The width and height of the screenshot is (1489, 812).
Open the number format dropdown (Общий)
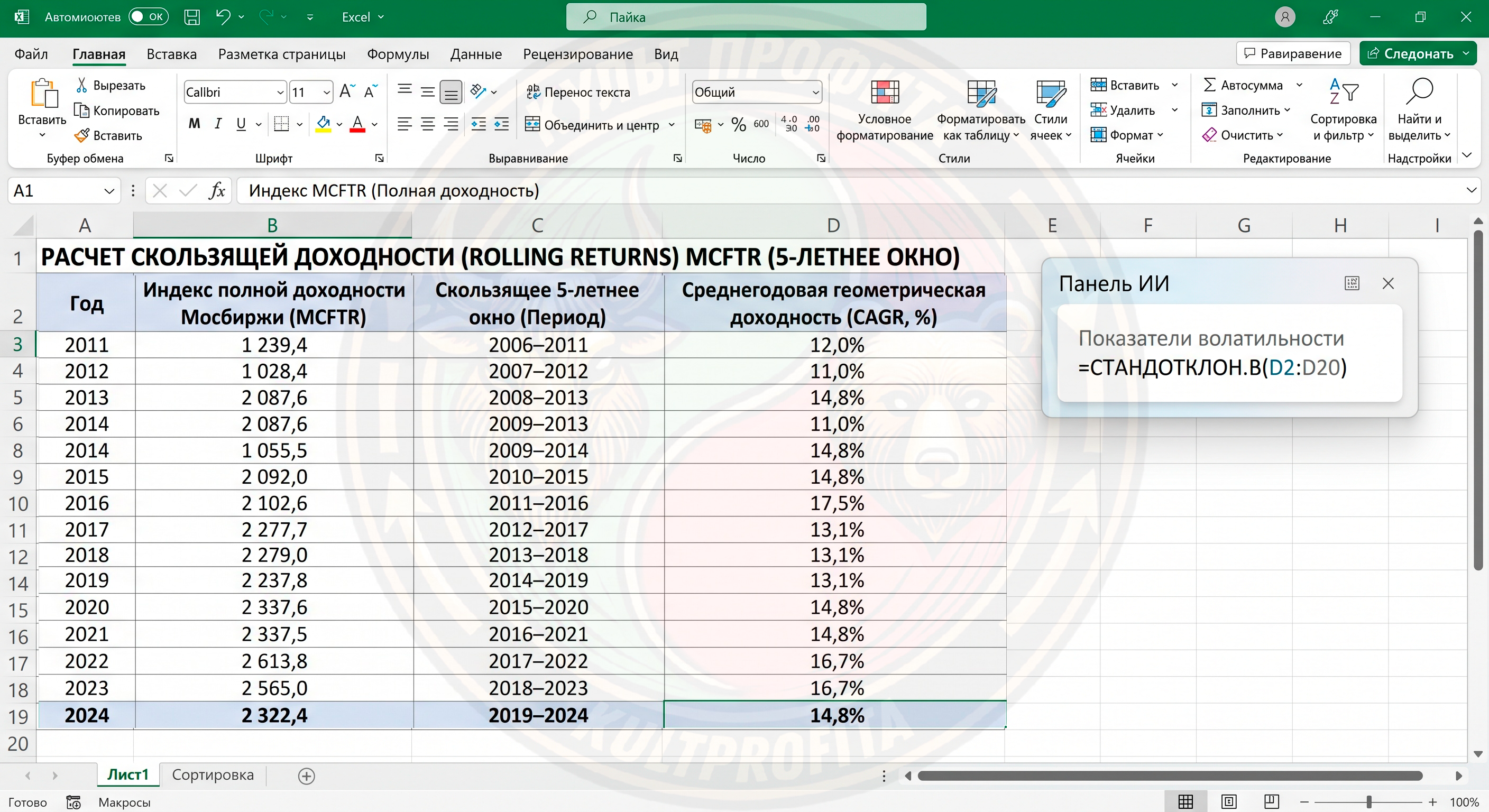point(815,93)
